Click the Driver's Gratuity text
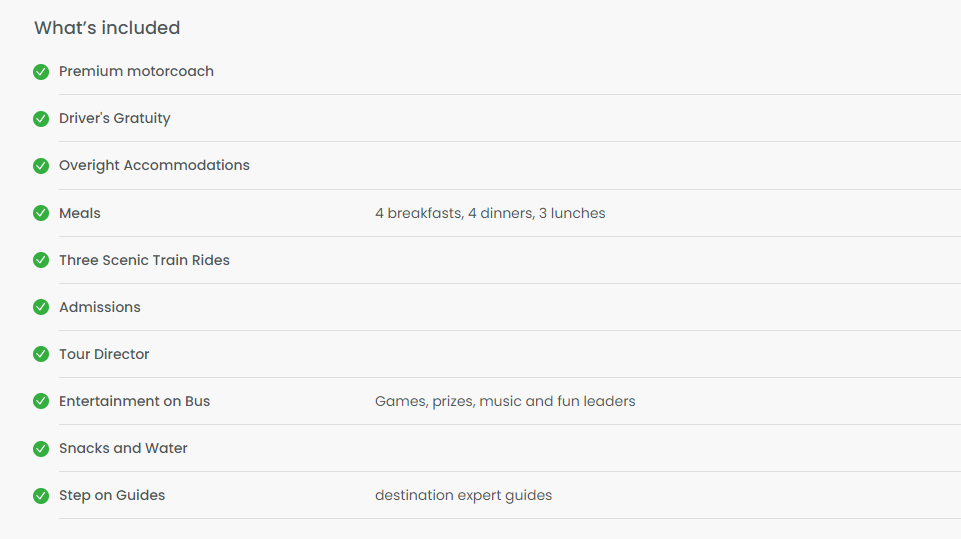The height and width of the screenshot is (539, 961). coord(115,118)
